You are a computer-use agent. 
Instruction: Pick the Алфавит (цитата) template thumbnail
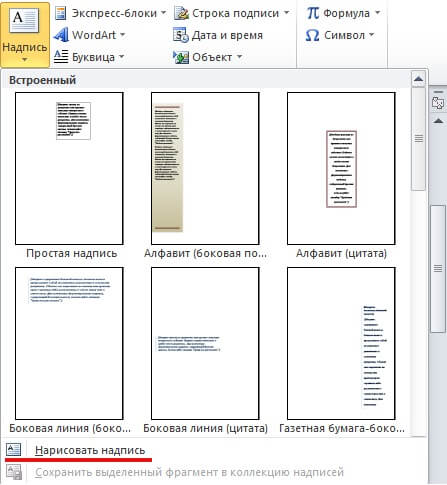(341, 168)
